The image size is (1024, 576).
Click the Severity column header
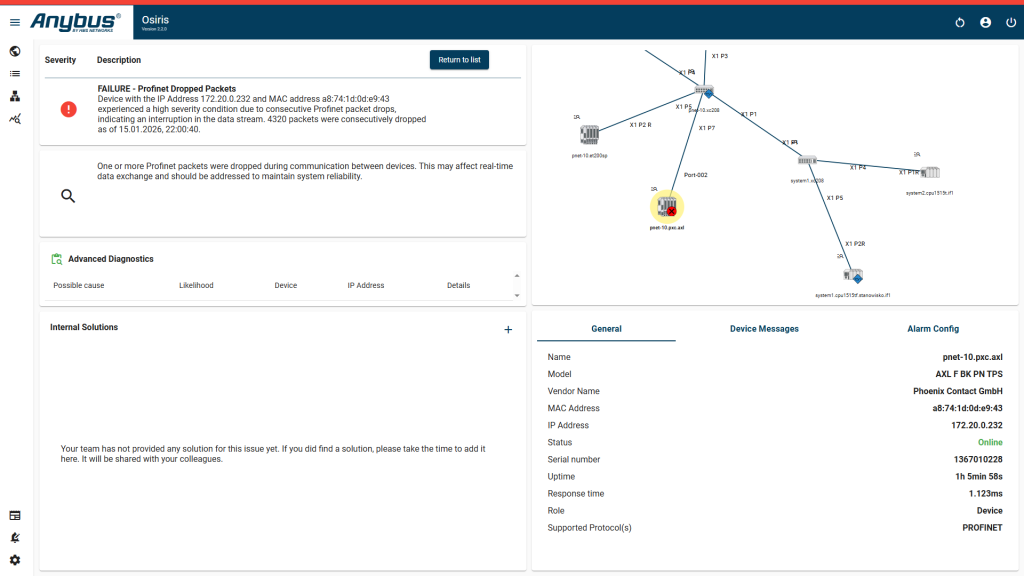60,60
